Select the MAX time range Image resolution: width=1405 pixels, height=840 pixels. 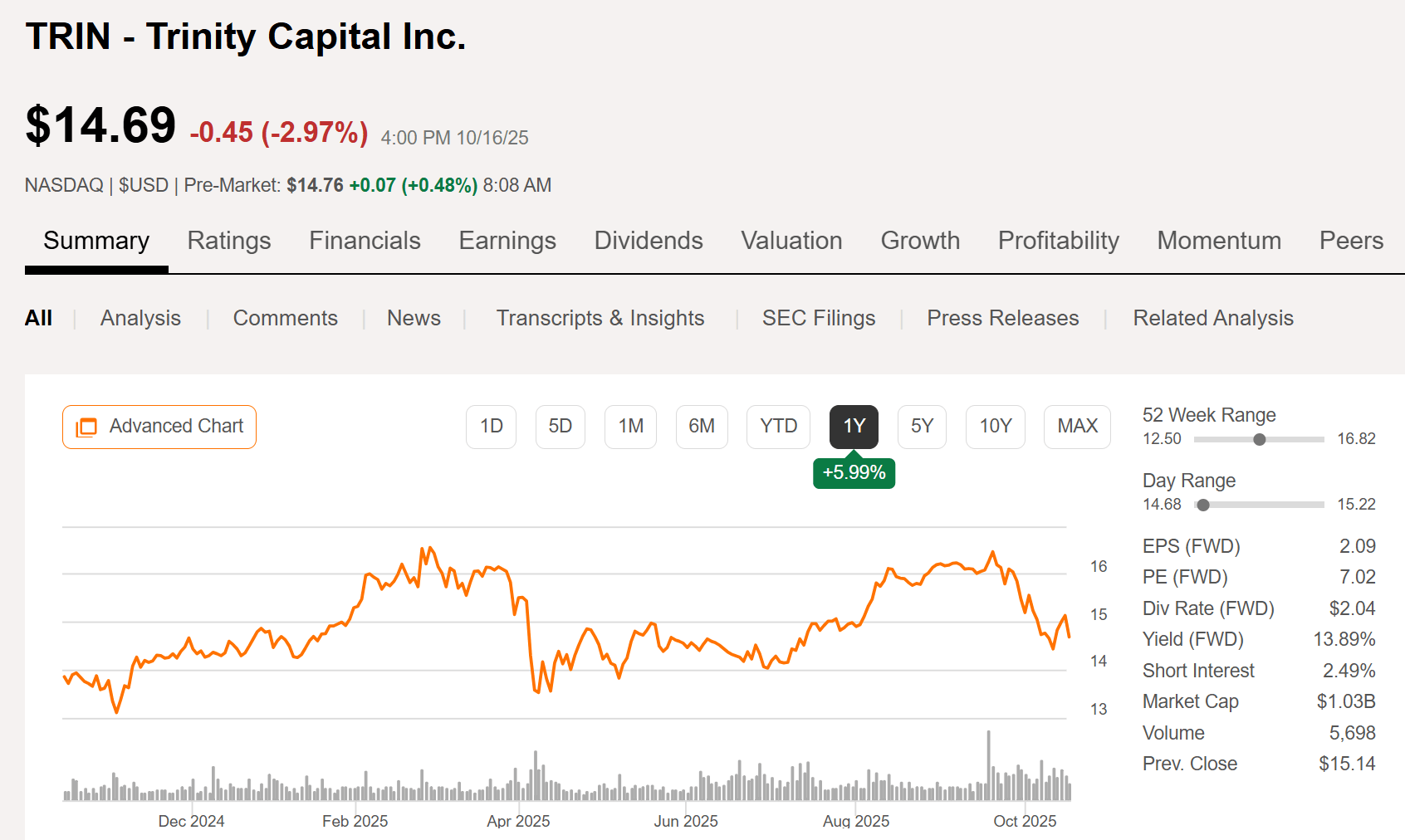1077,427
